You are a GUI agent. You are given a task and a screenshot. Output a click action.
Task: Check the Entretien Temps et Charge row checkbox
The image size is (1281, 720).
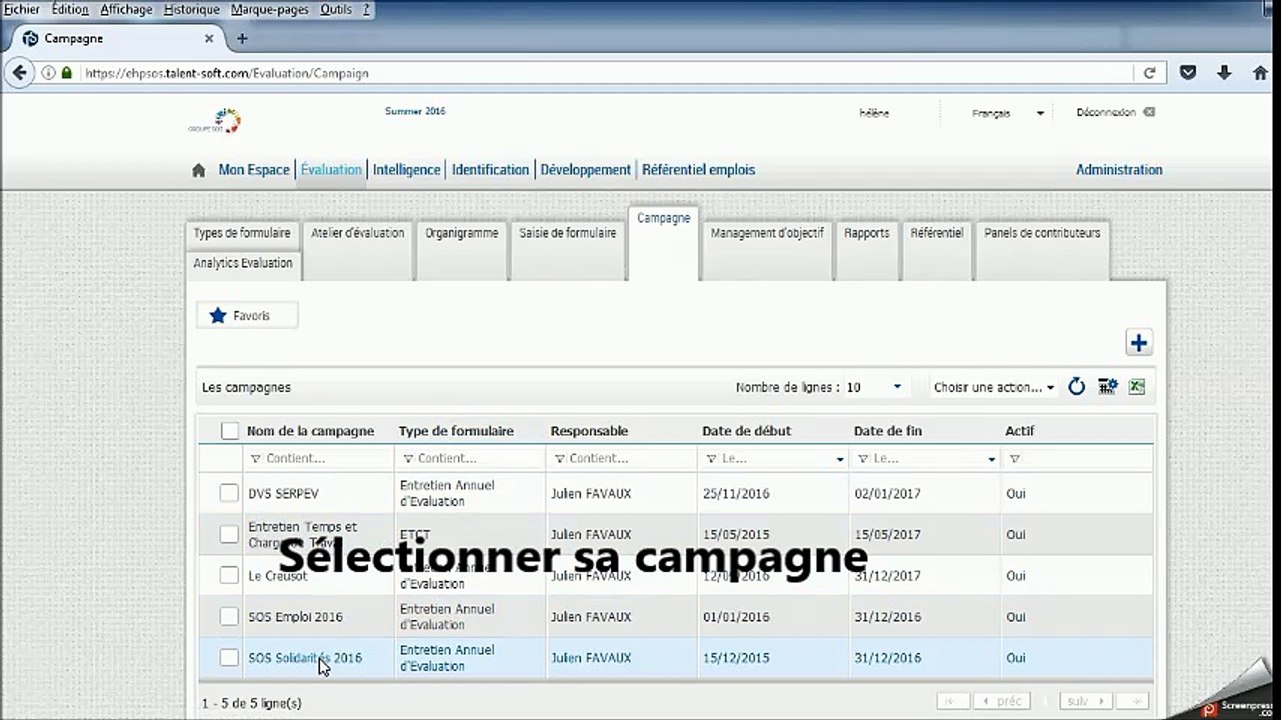point(229,535)
